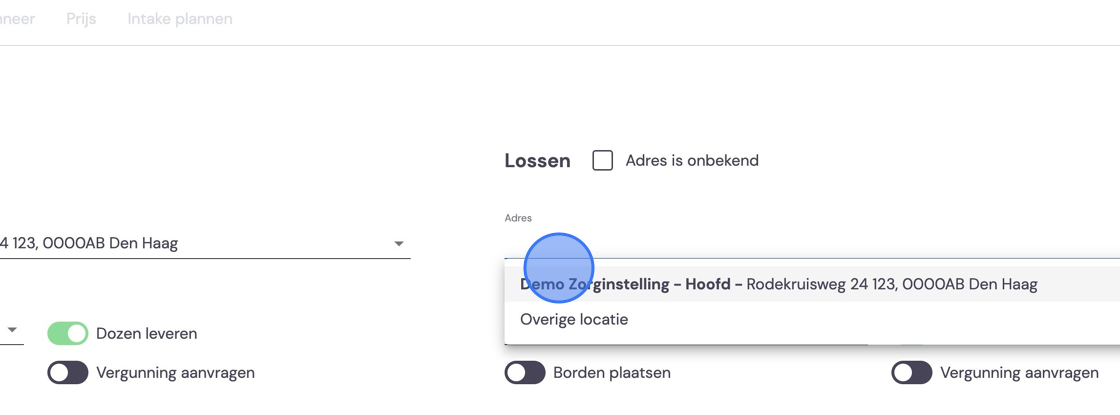Open the partially visible tab left of Prijs
1120x415 pixels.
click(x=17, y=19)
